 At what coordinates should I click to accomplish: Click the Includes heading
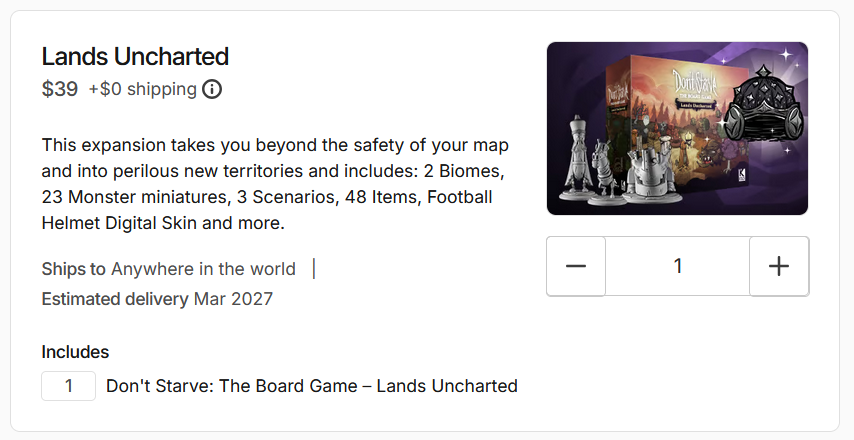(75, 352)
